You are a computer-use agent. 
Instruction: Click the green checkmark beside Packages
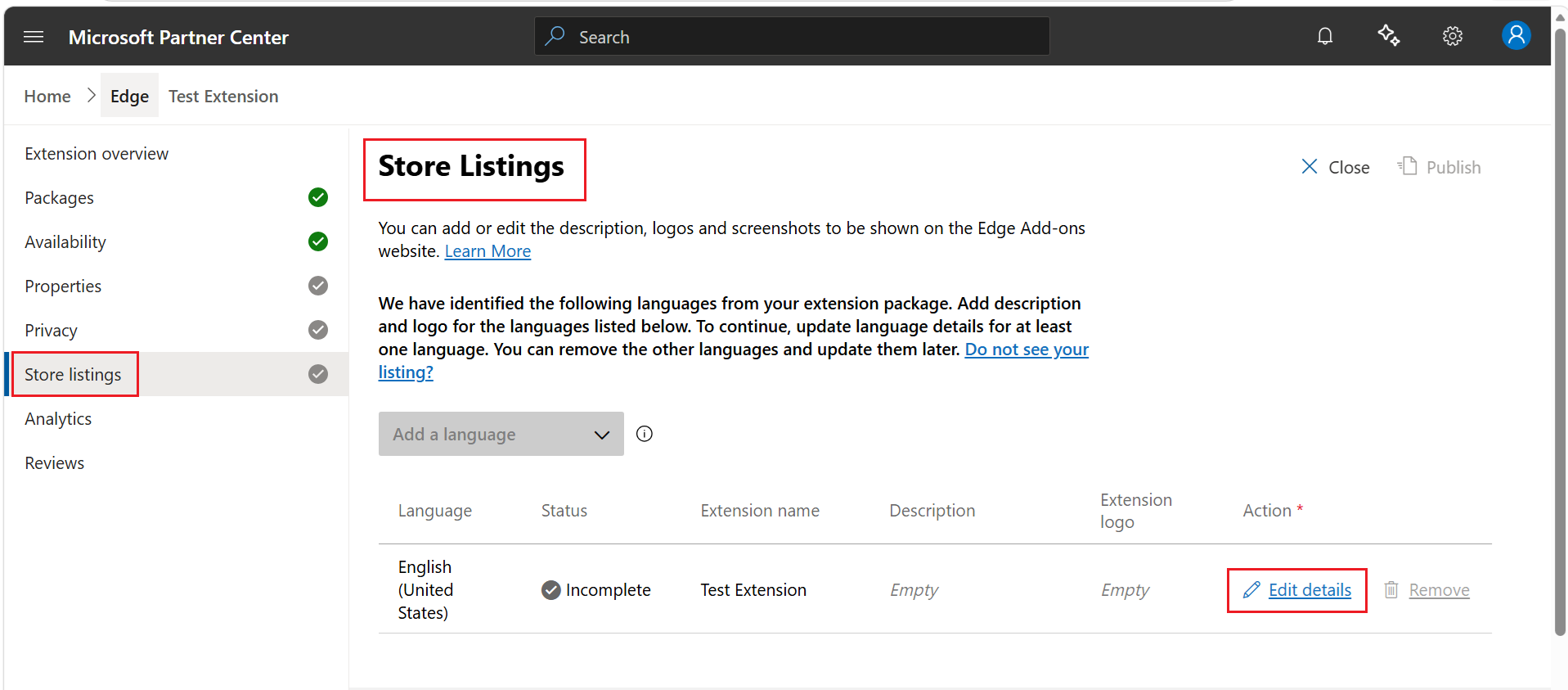tap(318, 197)
